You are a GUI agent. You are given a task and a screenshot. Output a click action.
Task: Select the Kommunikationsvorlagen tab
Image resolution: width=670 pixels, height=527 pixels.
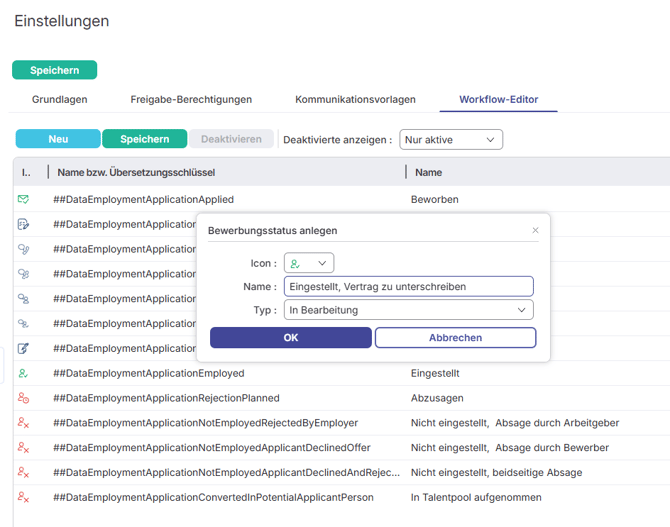click(x=355, y=99)
